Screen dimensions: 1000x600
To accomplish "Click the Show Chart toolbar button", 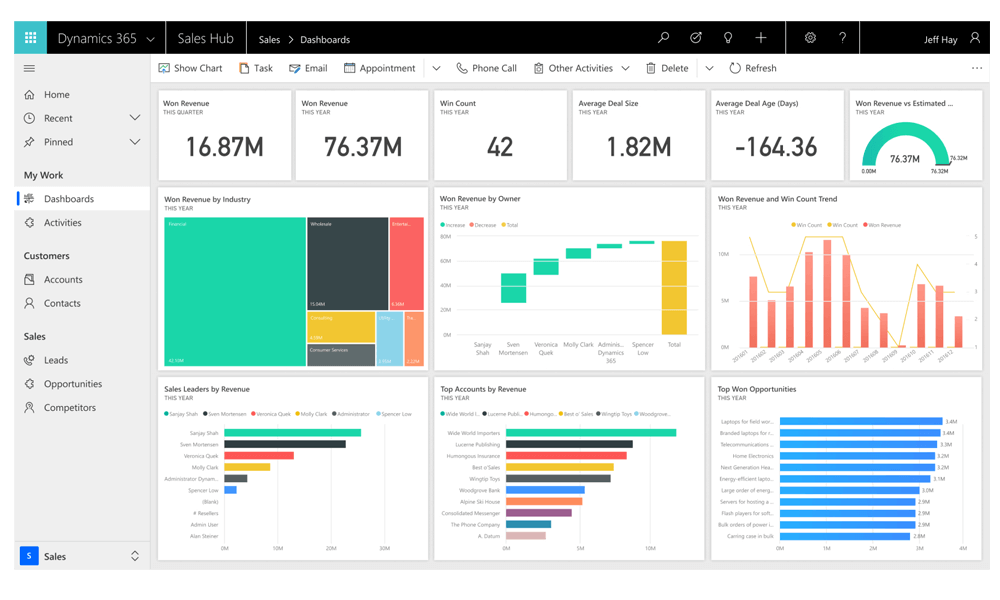I will tap(191, 68).
